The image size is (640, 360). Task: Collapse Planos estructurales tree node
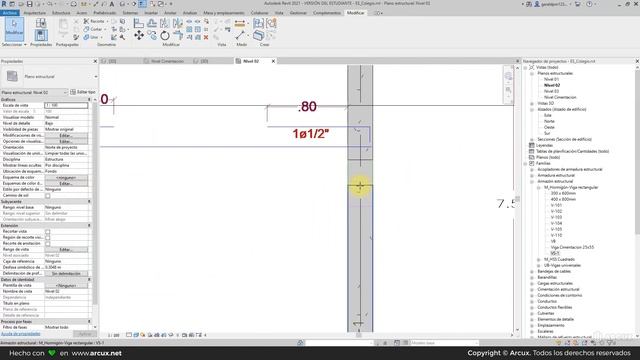point(532,73)
